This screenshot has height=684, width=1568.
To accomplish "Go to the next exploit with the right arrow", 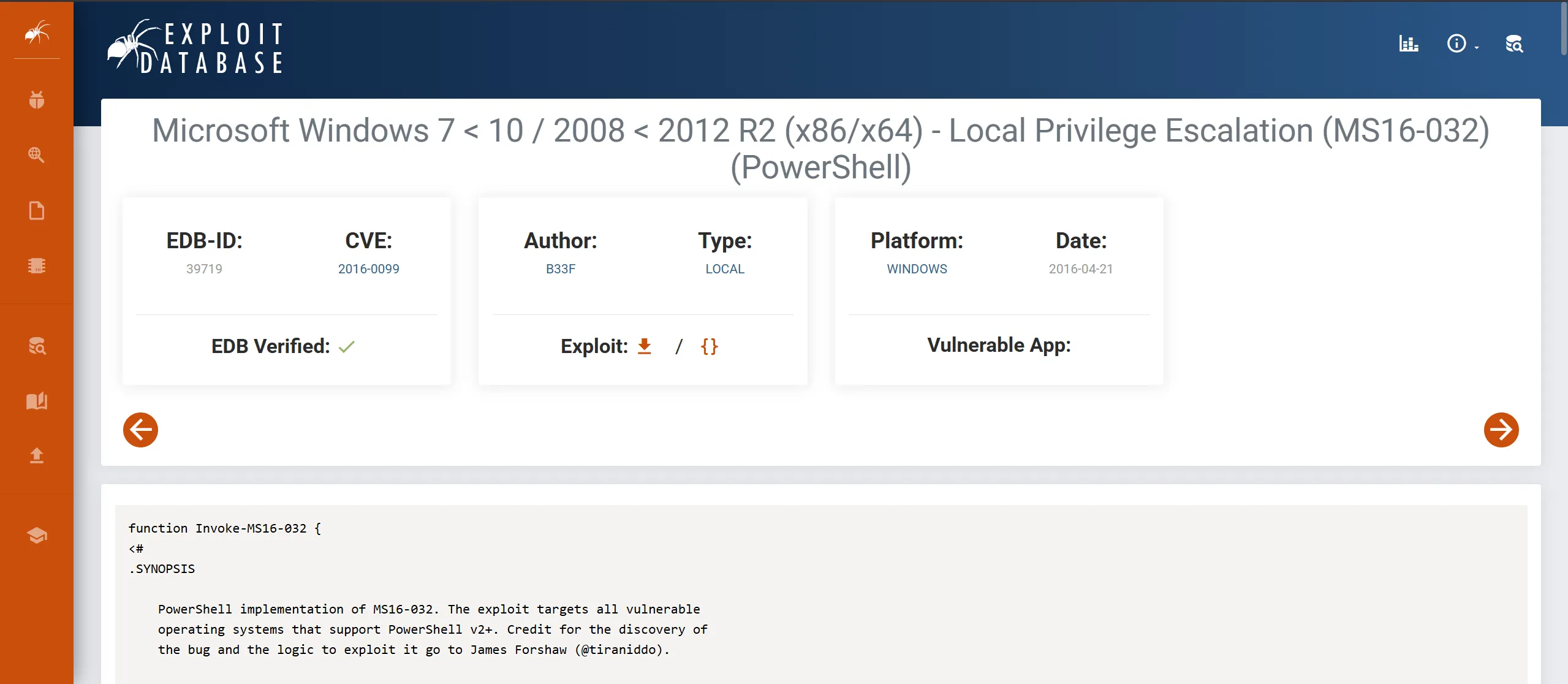I will click(1501, 430).
